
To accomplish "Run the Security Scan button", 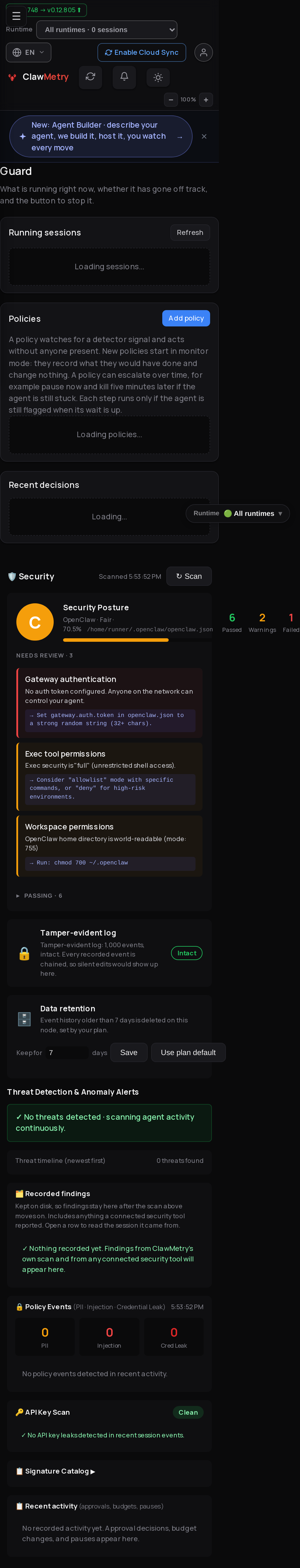I will pyautogui.click(x=189, y=576).
